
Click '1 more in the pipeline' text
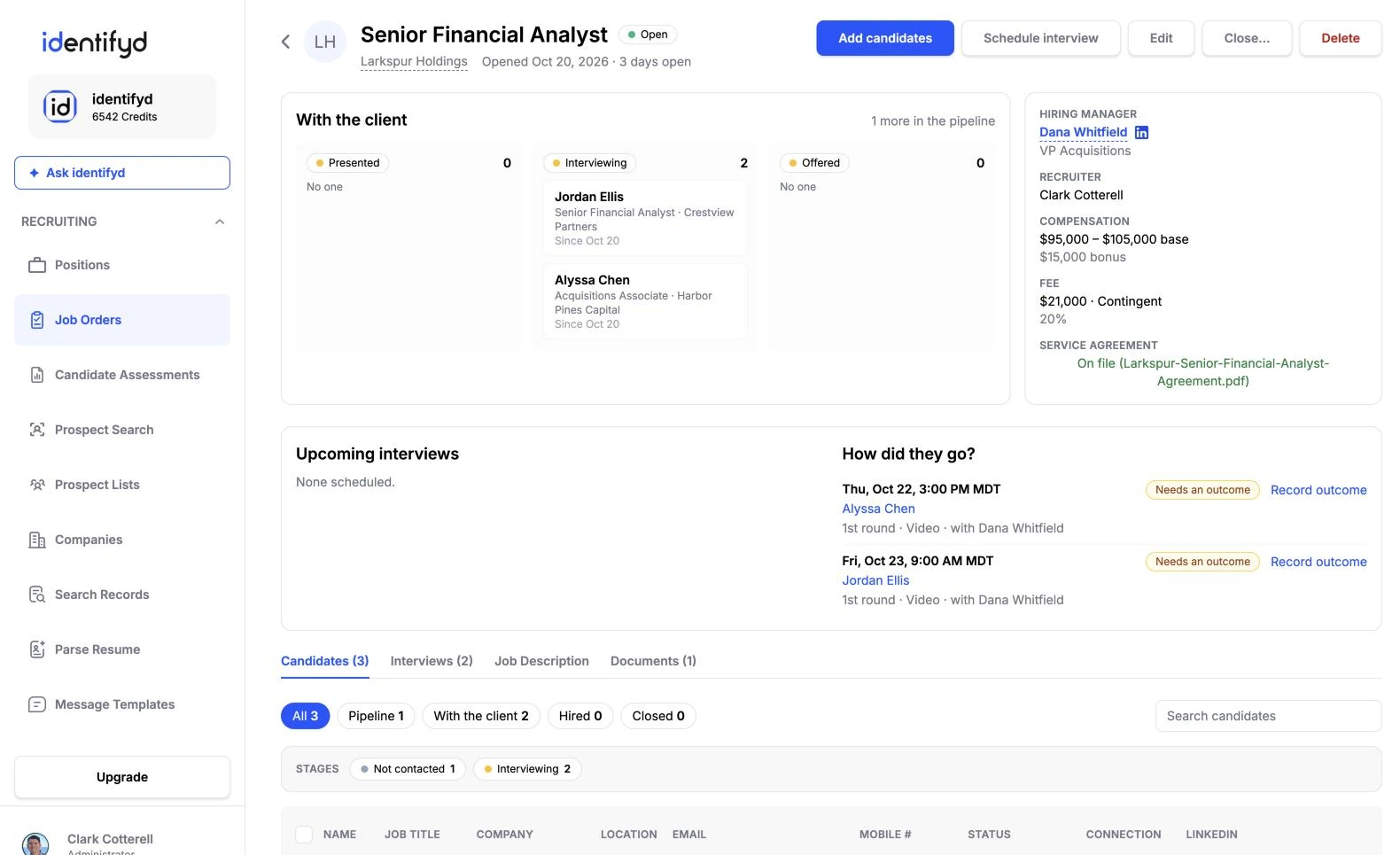[x=932, y=120]
